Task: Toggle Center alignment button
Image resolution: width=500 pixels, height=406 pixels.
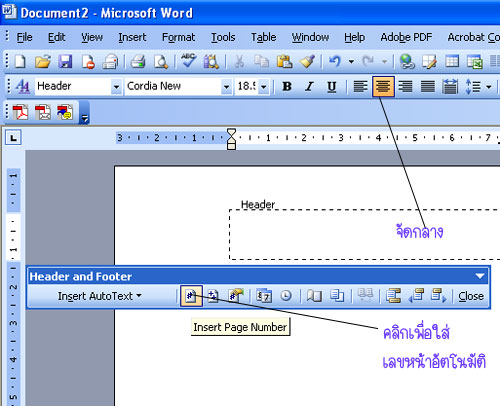Action: pyautogui.click(x=383, y=87)
